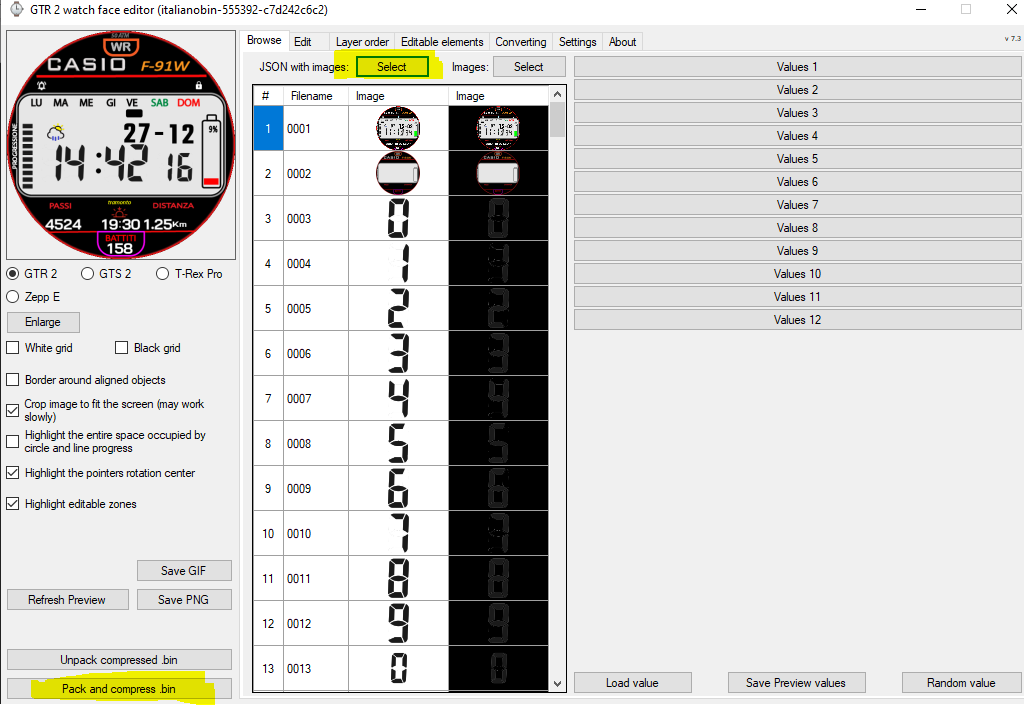Click filename 0004 in the list

[299, 264]
